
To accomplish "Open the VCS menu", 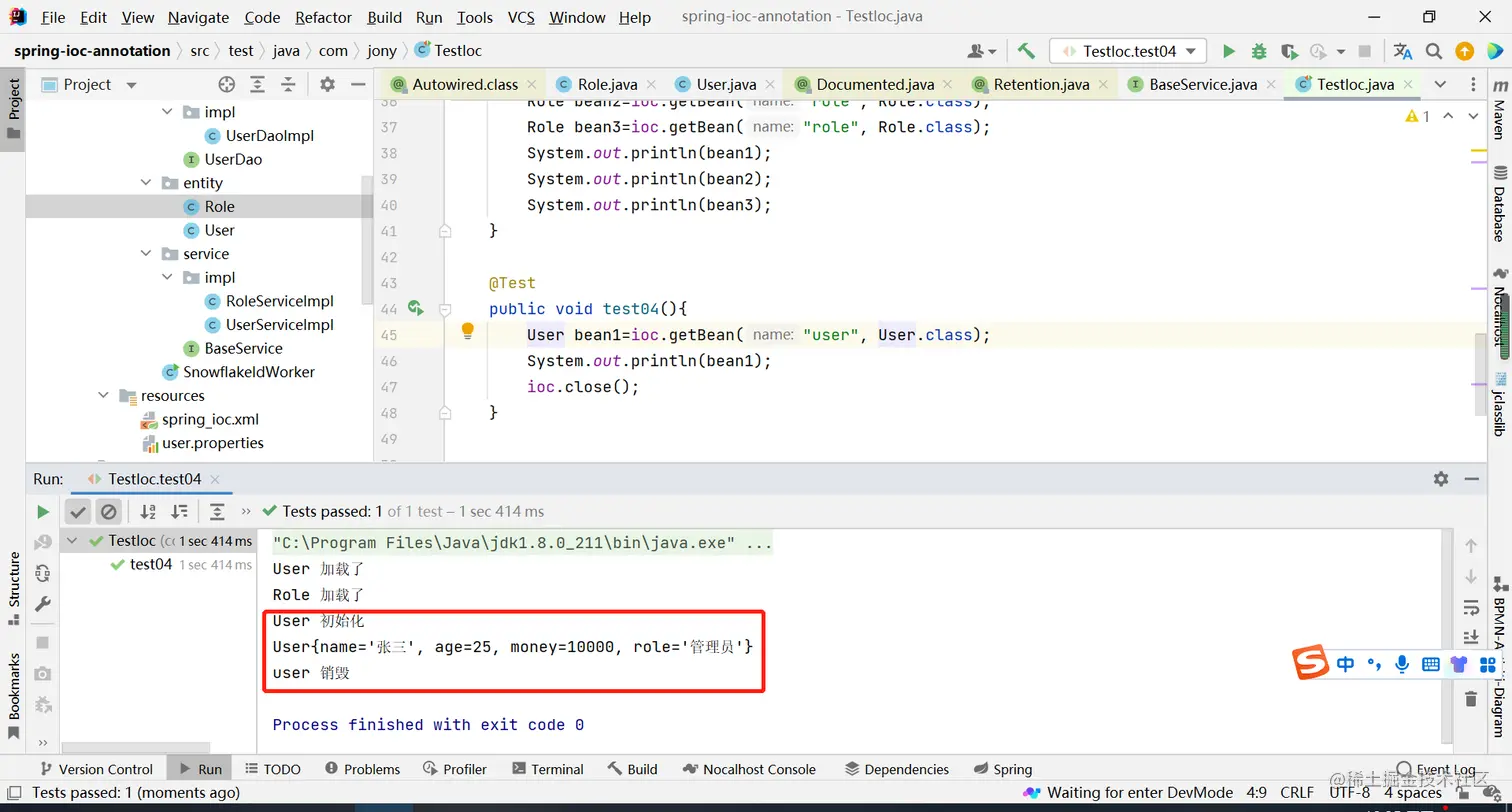I will 521,17.
